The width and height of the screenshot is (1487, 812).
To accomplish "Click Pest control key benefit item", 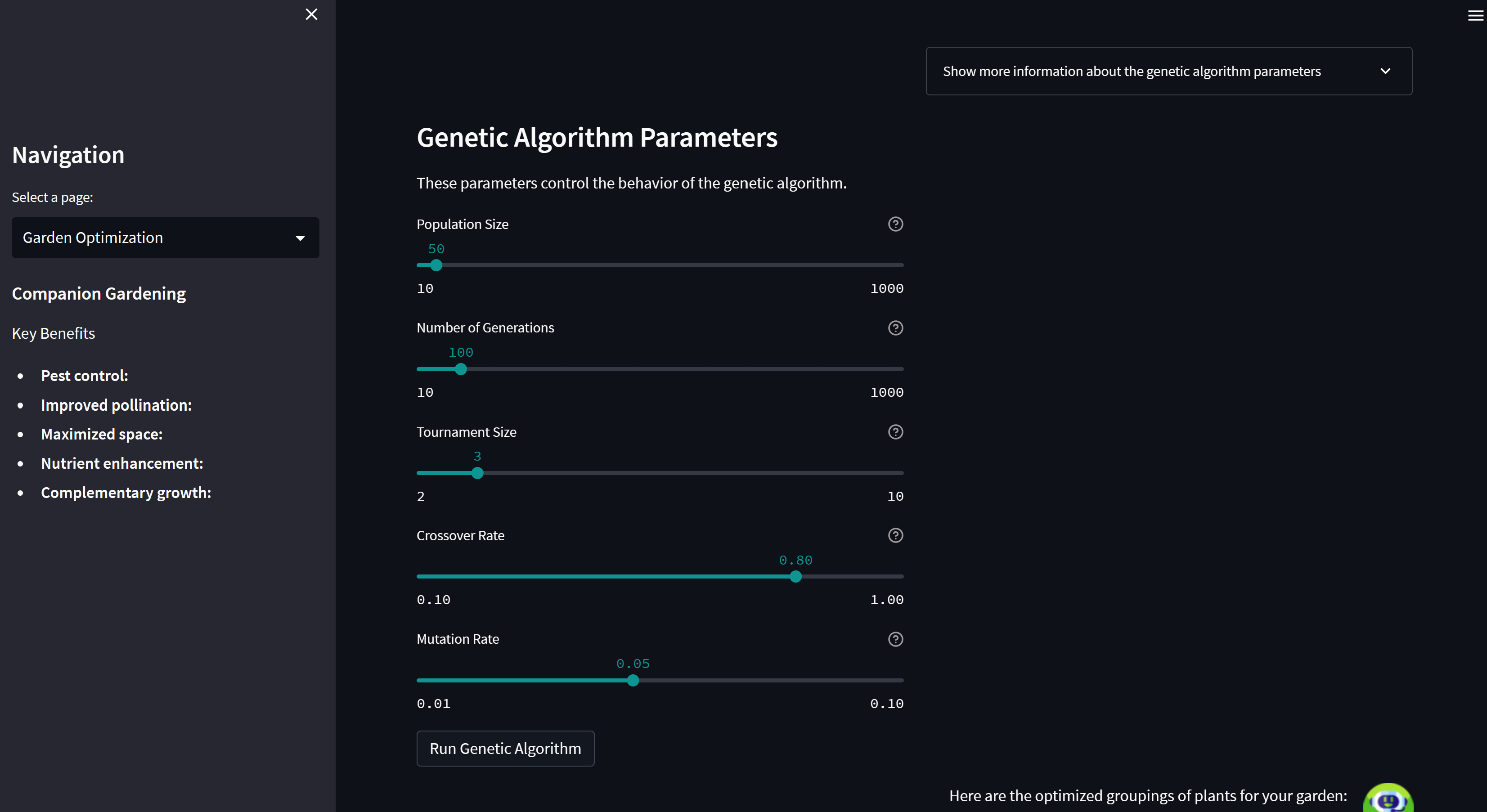I will pos(84,375).
